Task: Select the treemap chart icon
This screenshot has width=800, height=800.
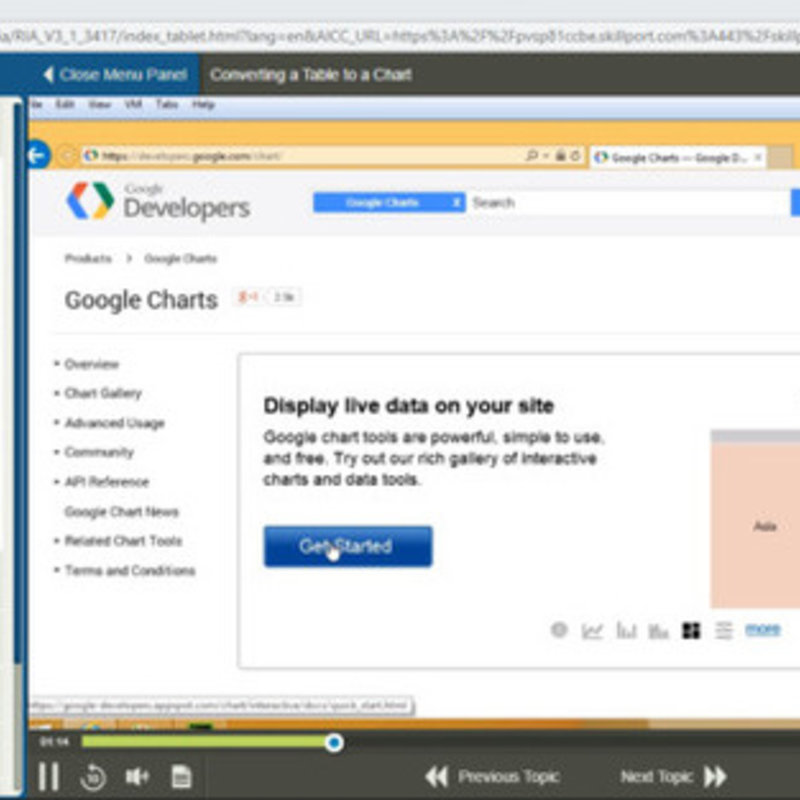Action: [x=691, y=630]
